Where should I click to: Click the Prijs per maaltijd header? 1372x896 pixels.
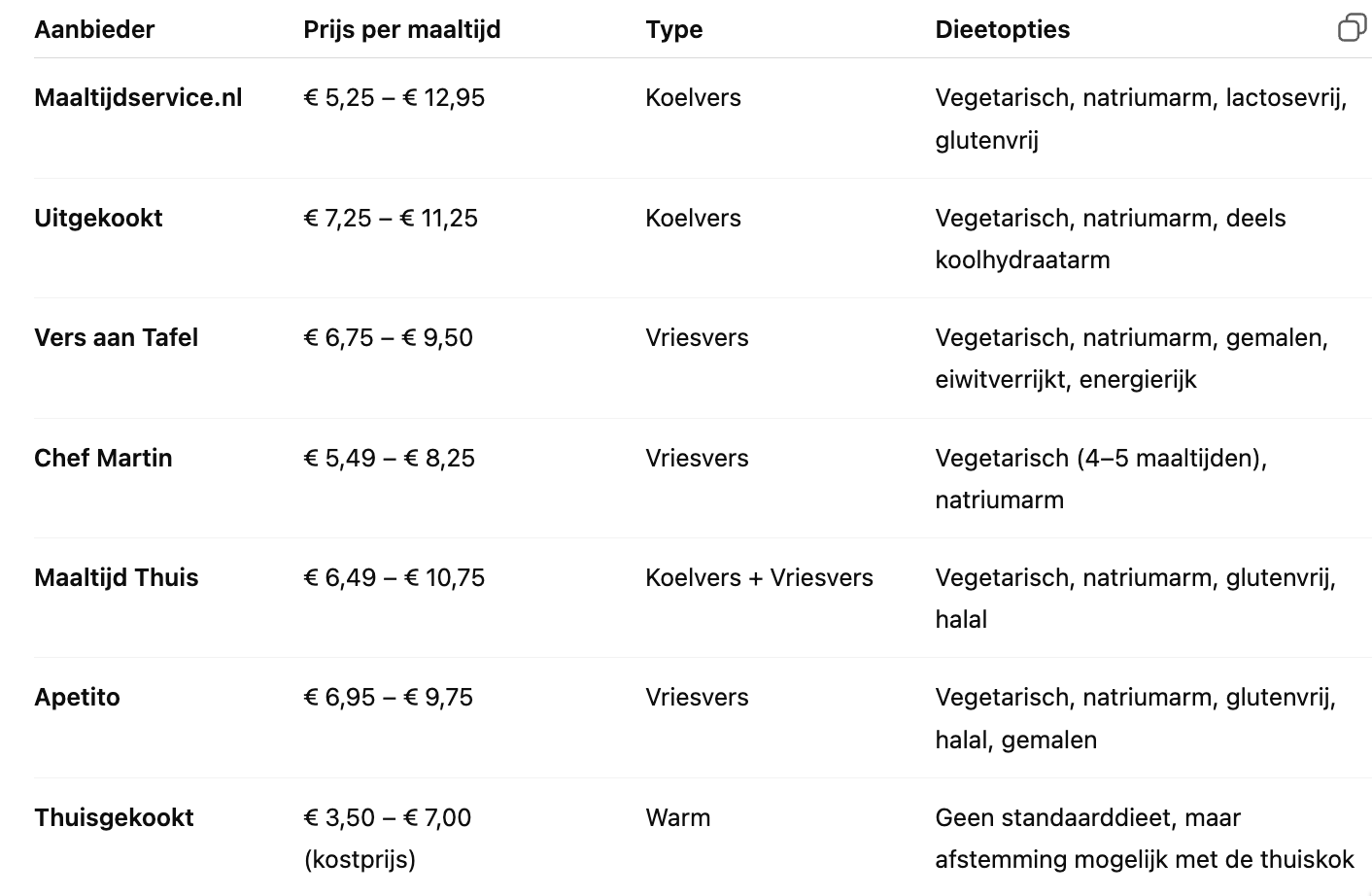[401, 29]
